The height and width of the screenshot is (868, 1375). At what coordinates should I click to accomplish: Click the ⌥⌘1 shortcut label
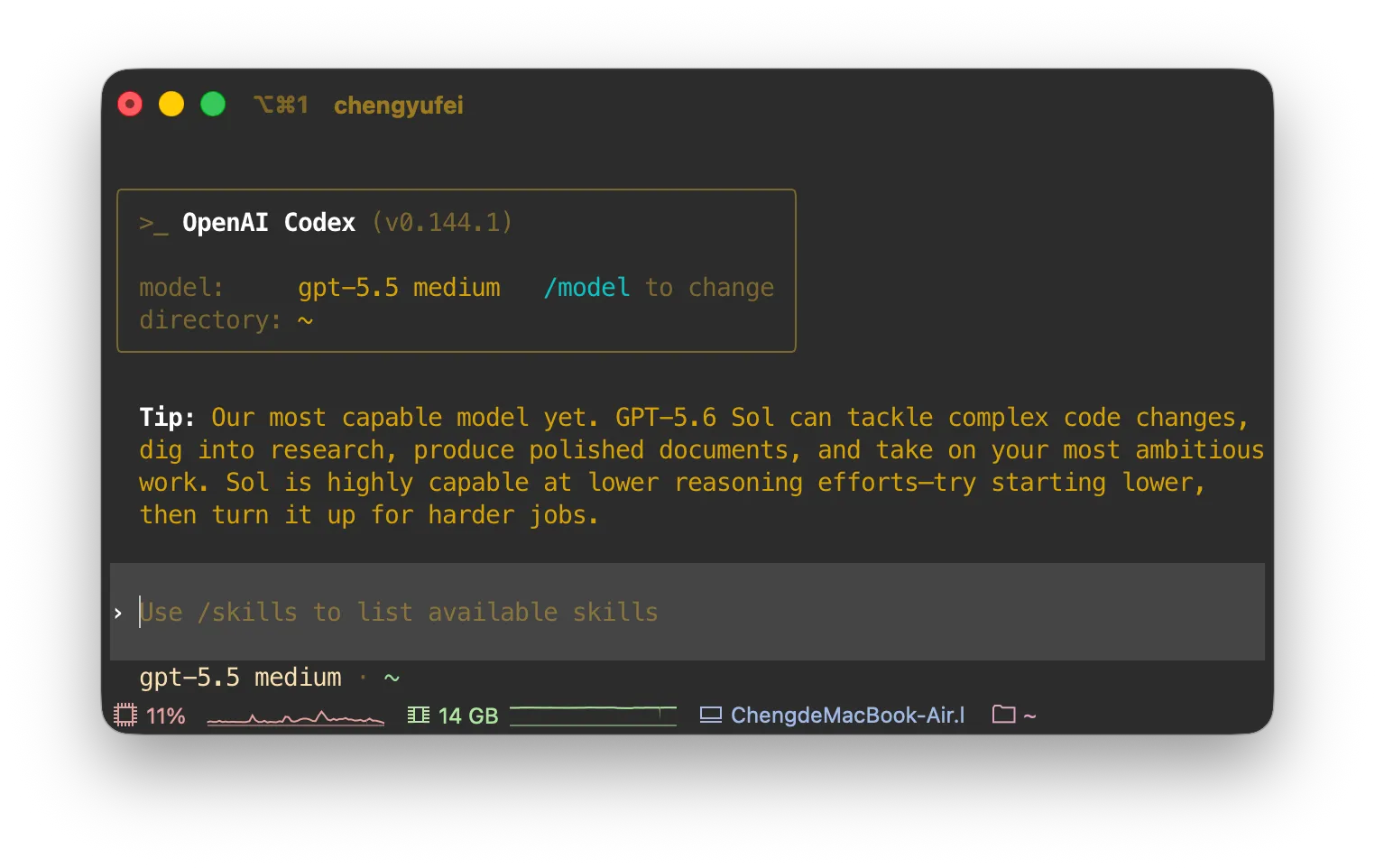click(x=281, y=106)
